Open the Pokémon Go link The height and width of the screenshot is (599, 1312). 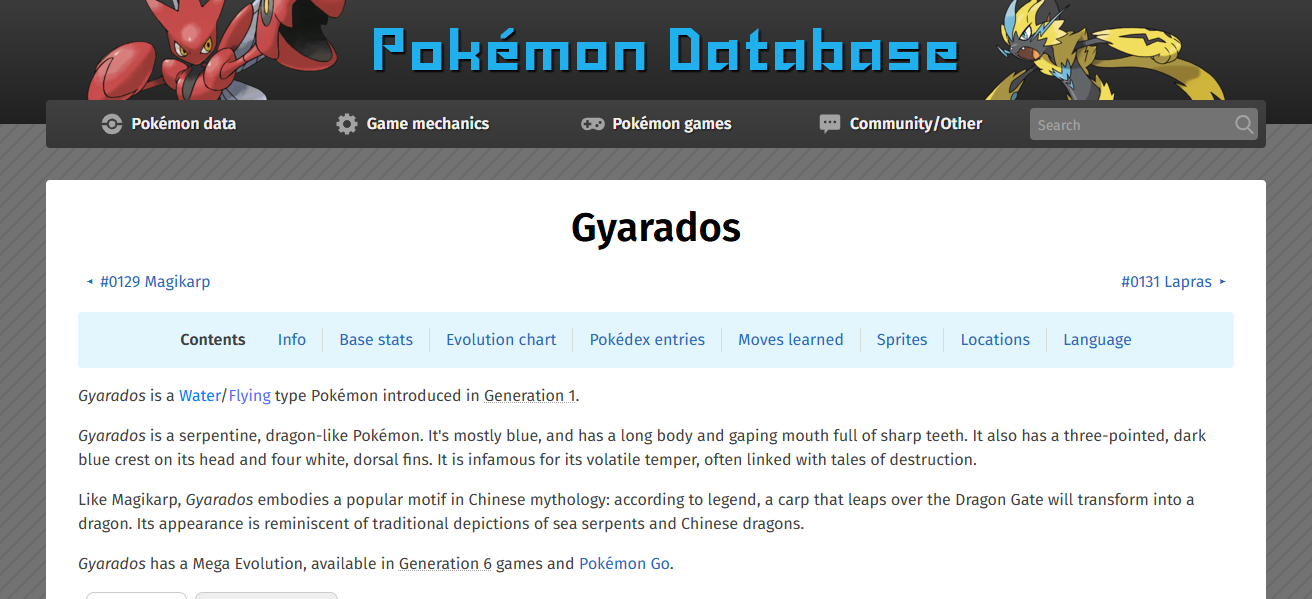coord(624,564)
